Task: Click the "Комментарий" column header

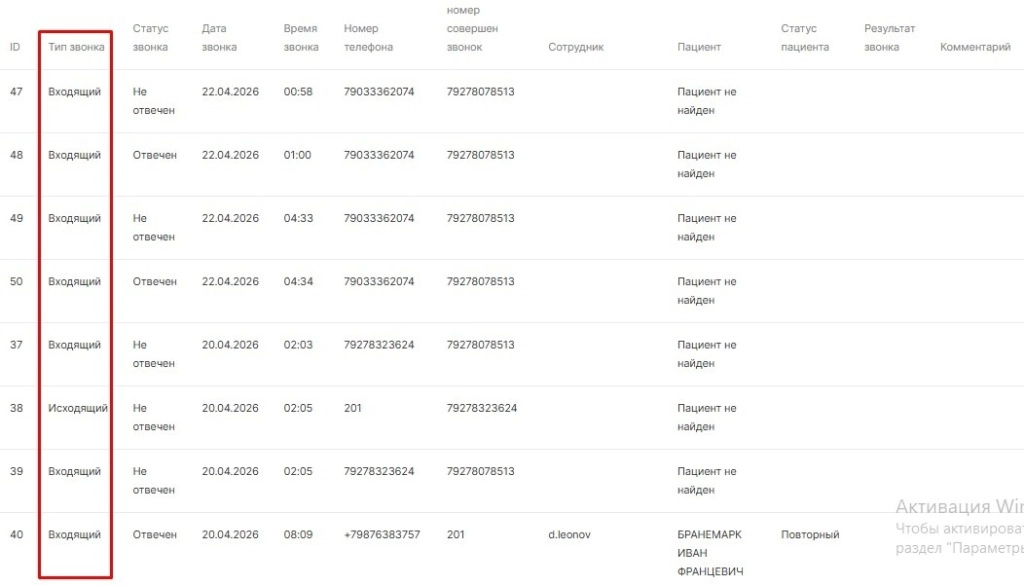Action: coord(975,47)
